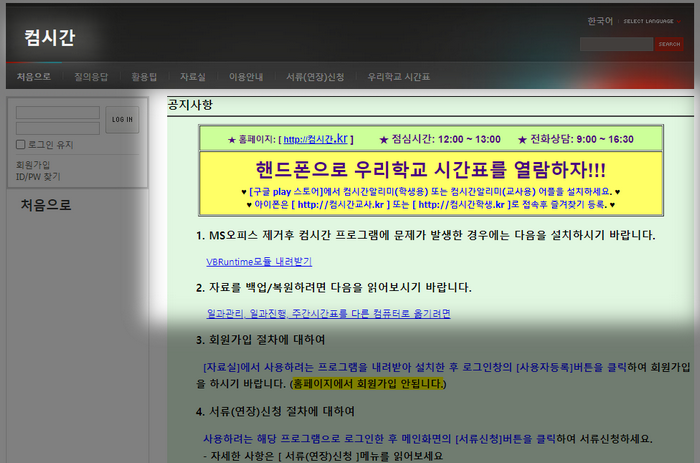Image resolution: width=700 pixels, height=463 pixels.
Task: Click the user ID input field
Action: pos(58,113)
